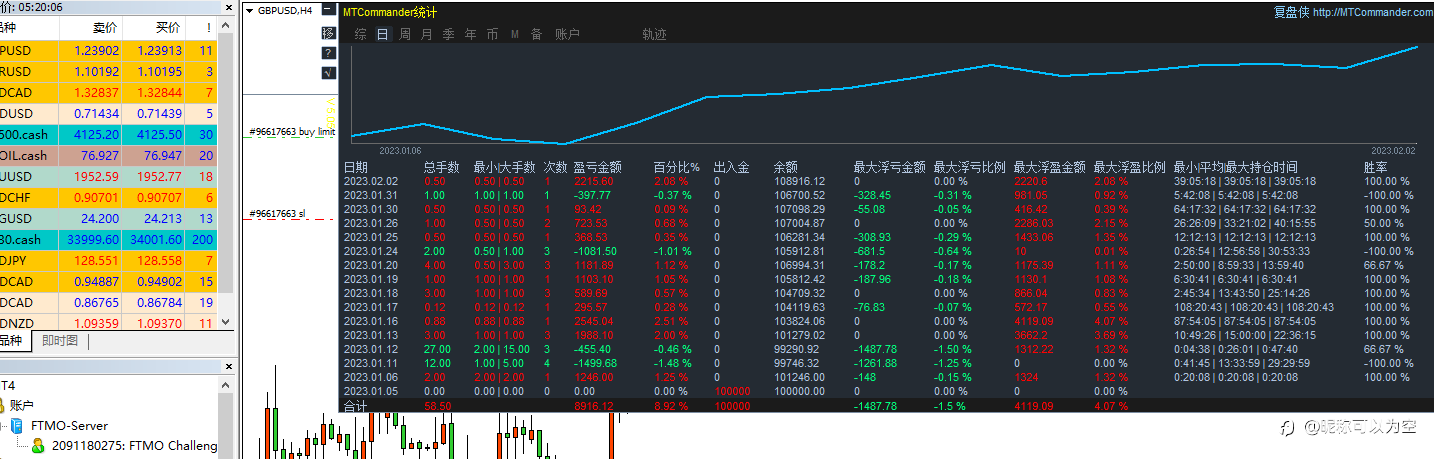Click market watch scrollbar down arrow
This screenshot has width=1434, height=459.
tap(225, 322)
